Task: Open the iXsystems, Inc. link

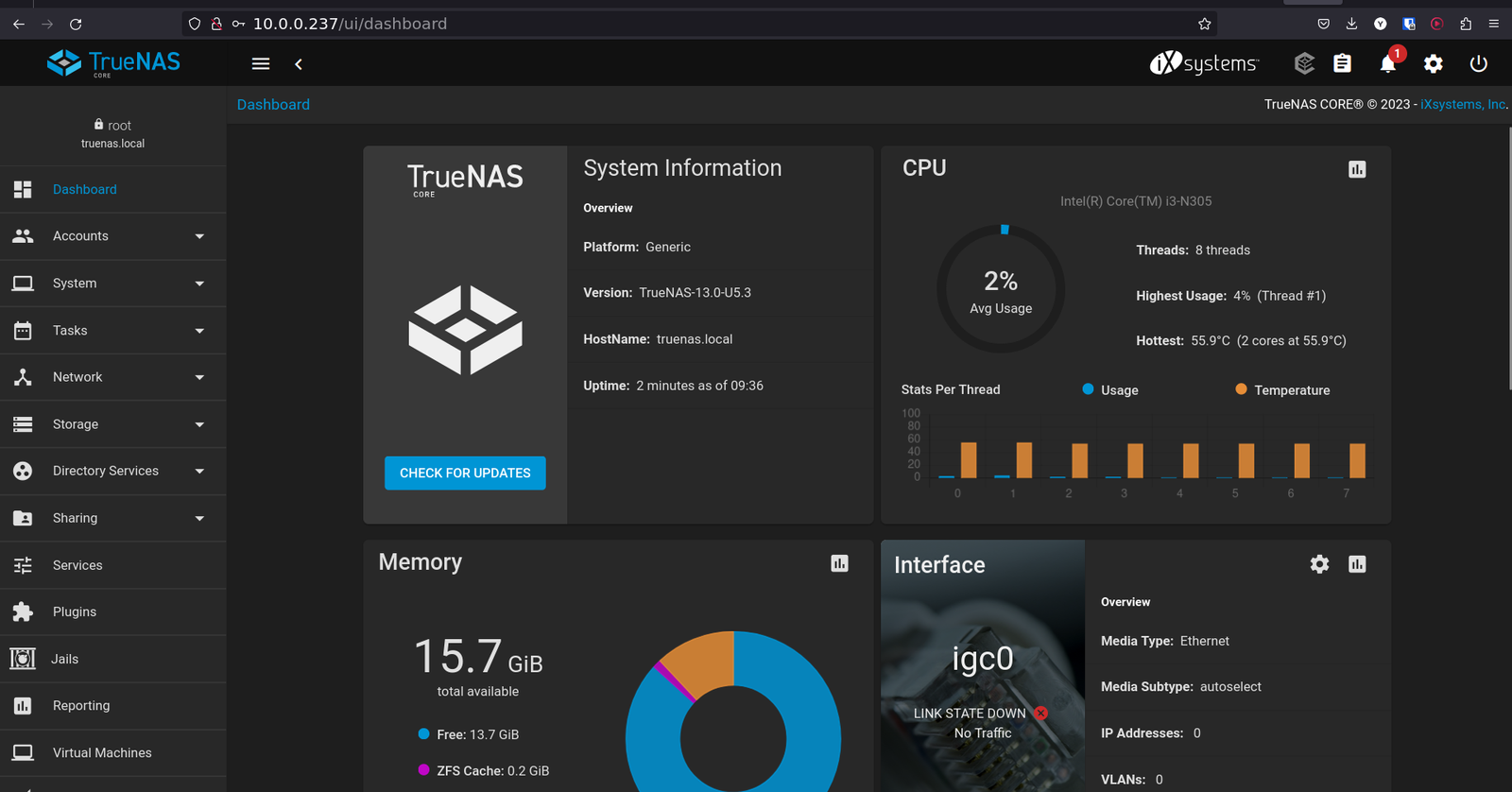Action: pyautogui.click(x=1463, y=104)
